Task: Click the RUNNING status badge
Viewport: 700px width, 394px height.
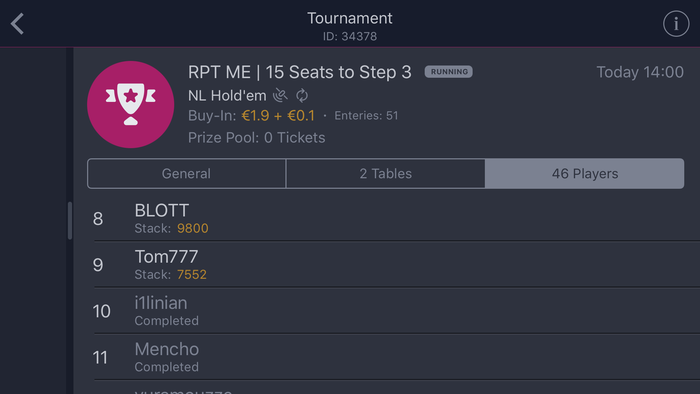Action: [x=449, y=72]
